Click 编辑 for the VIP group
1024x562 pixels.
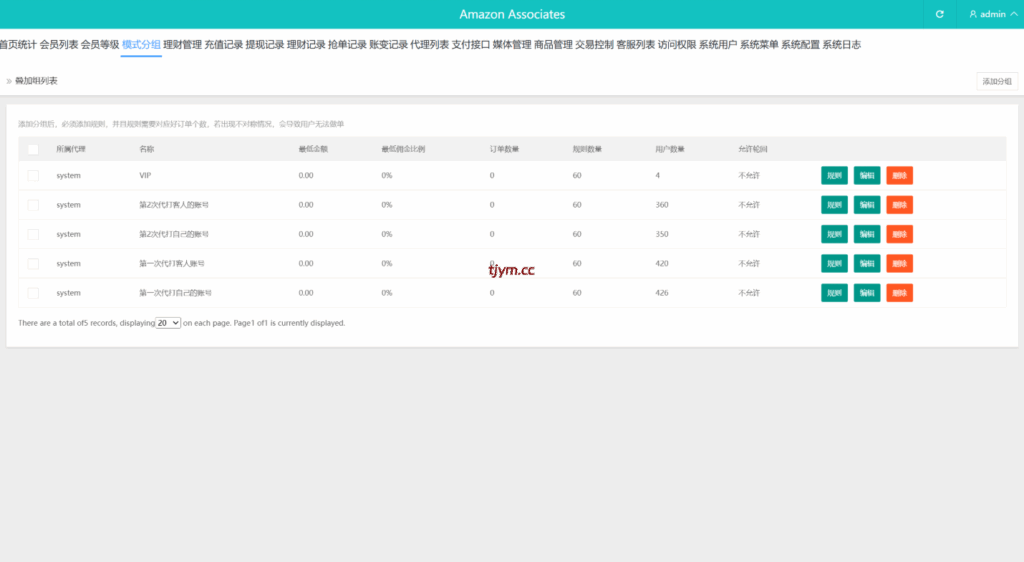tap(866, 175)
